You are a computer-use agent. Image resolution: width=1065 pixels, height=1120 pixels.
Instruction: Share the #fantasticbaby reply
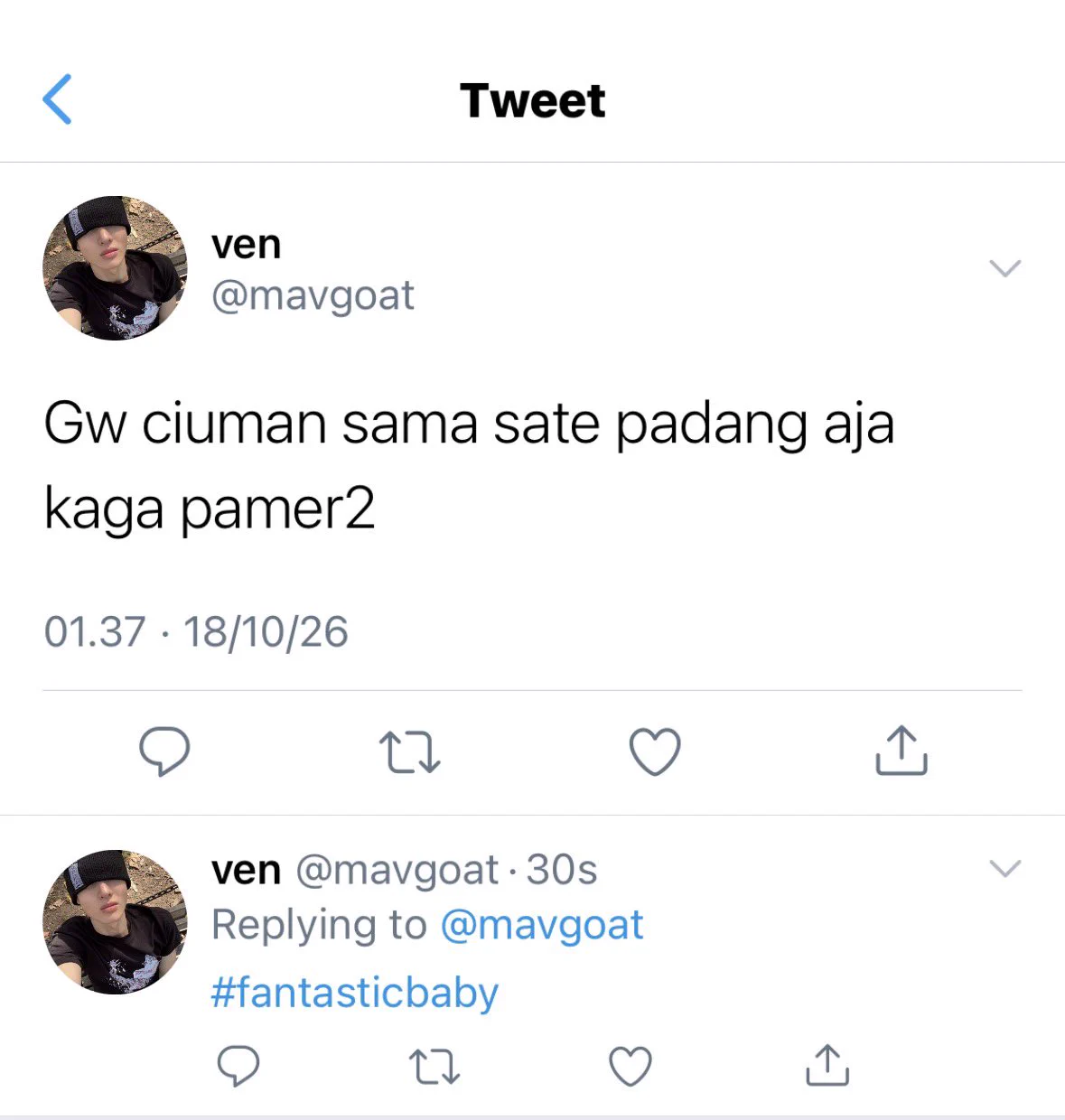click(x=827, y=1065)
